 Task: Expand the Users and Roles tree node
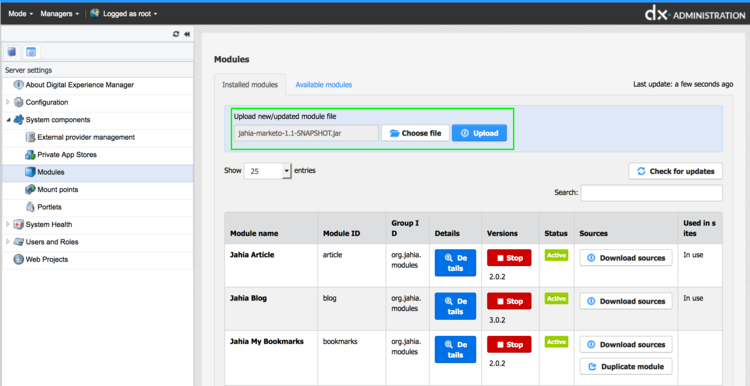[x=8, y=242]
